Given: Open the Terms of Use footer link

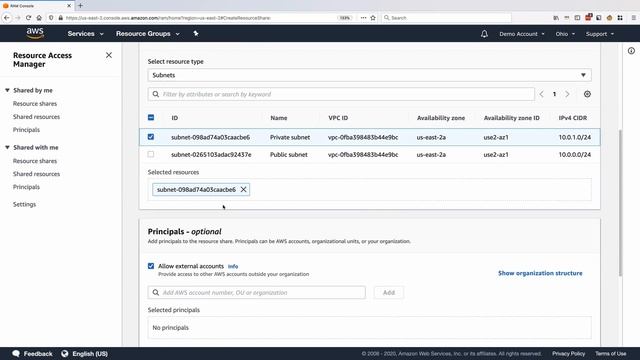Looking at the screenshot, I should tap(610, 353).
